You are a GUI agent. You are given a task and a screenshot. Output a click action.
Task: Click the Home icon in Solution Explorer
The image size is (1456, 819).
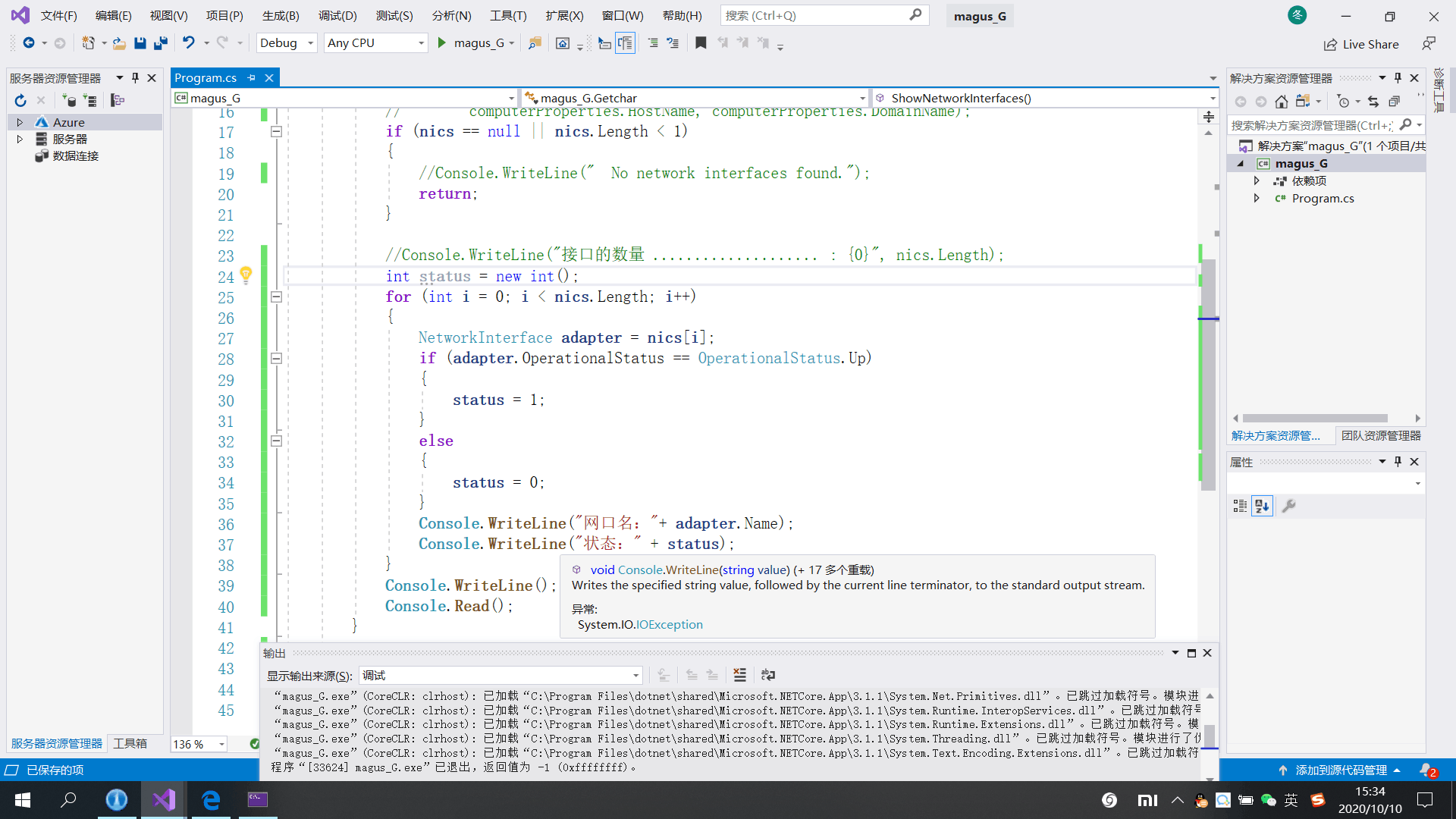(1281, 101)
